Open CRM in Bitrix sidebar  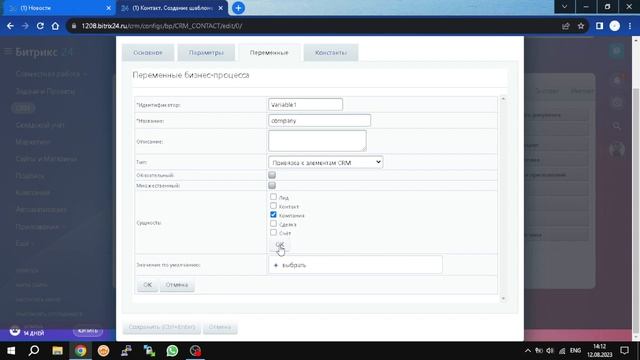23,108
